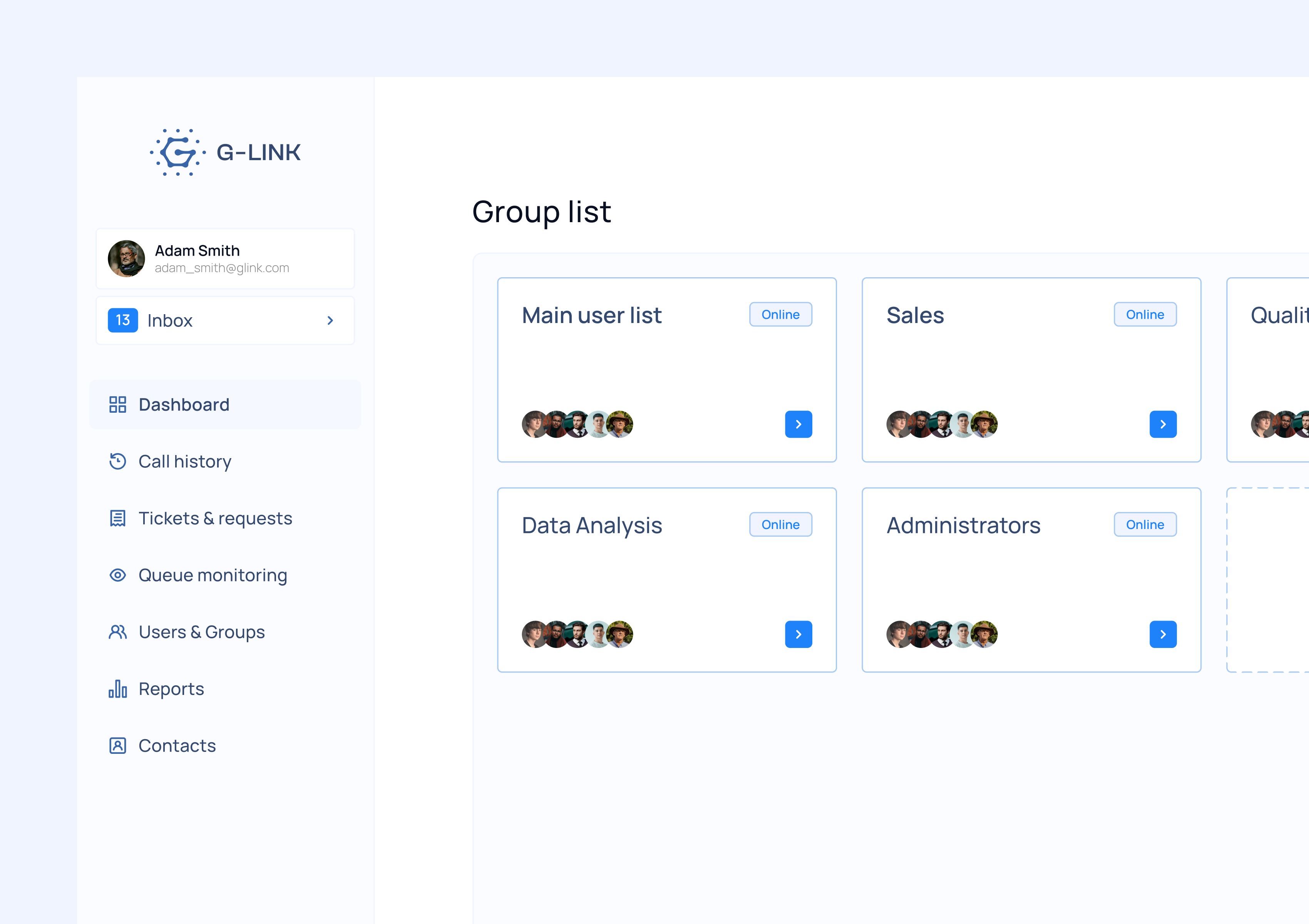
Task: Toggle Online status on Main user list
Action: (780, 314)
